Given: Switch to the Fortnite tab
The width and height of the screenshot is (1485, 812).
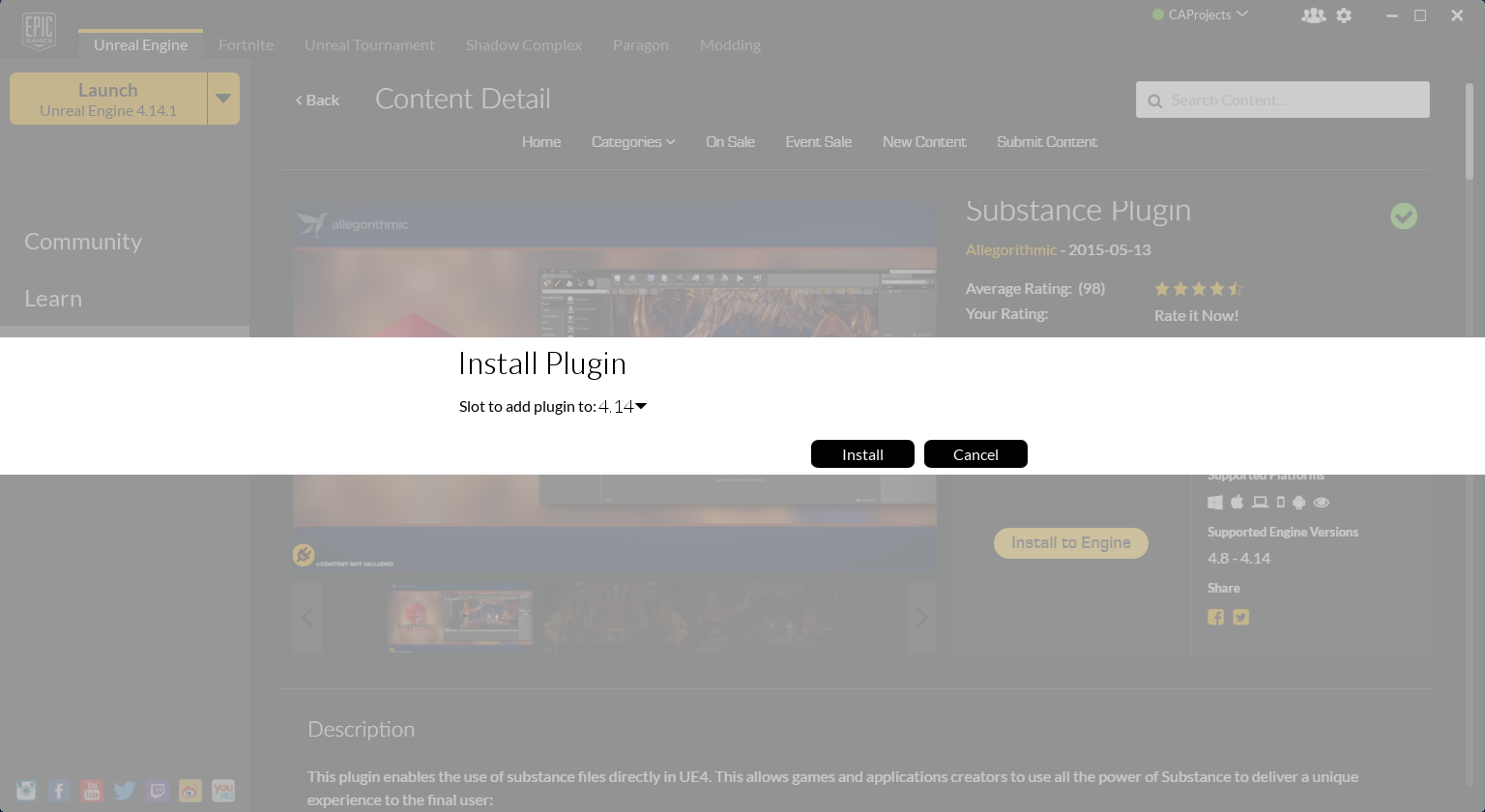Looking at the screenshot, I should point(246,44).
